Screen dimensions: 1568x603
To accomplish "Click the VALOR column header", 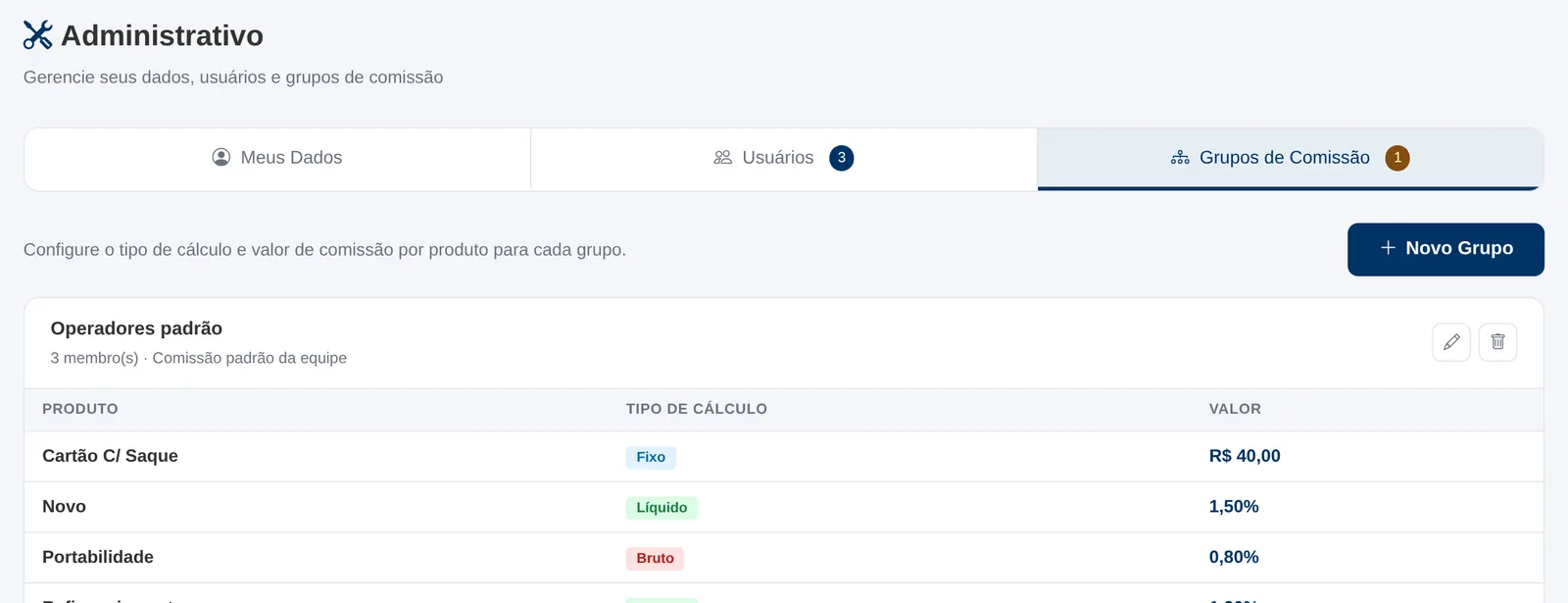I will click(1235, 409).
